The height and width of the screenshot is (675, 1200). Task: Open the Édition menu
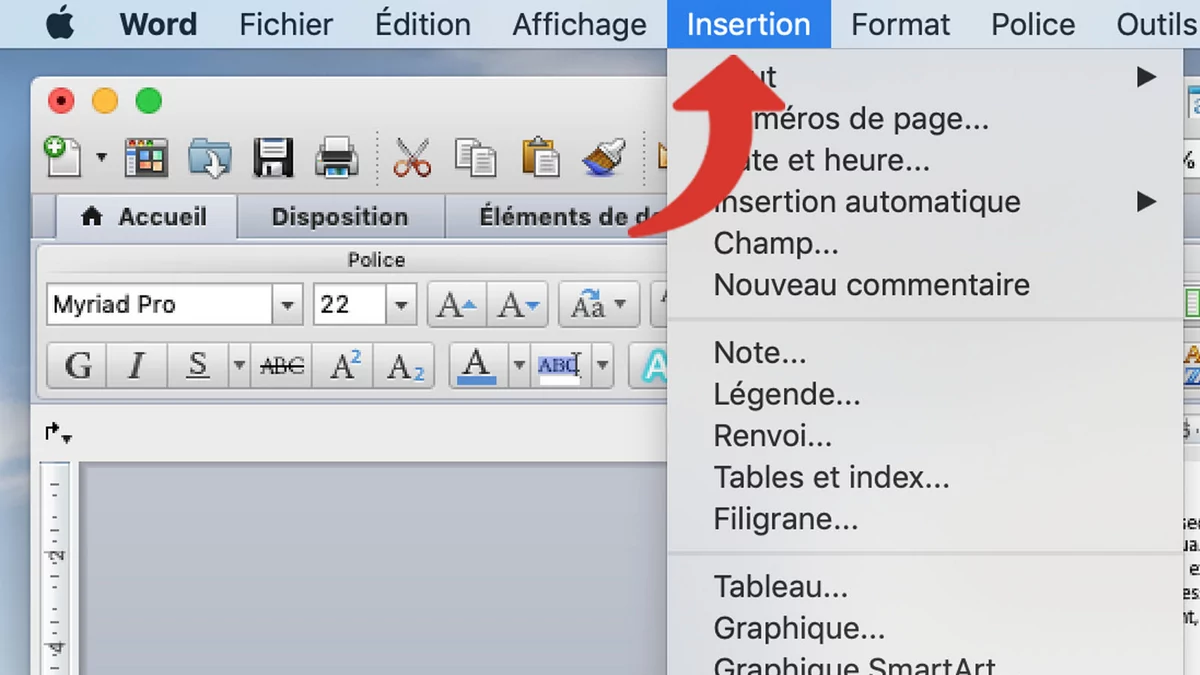pos(423,24)
